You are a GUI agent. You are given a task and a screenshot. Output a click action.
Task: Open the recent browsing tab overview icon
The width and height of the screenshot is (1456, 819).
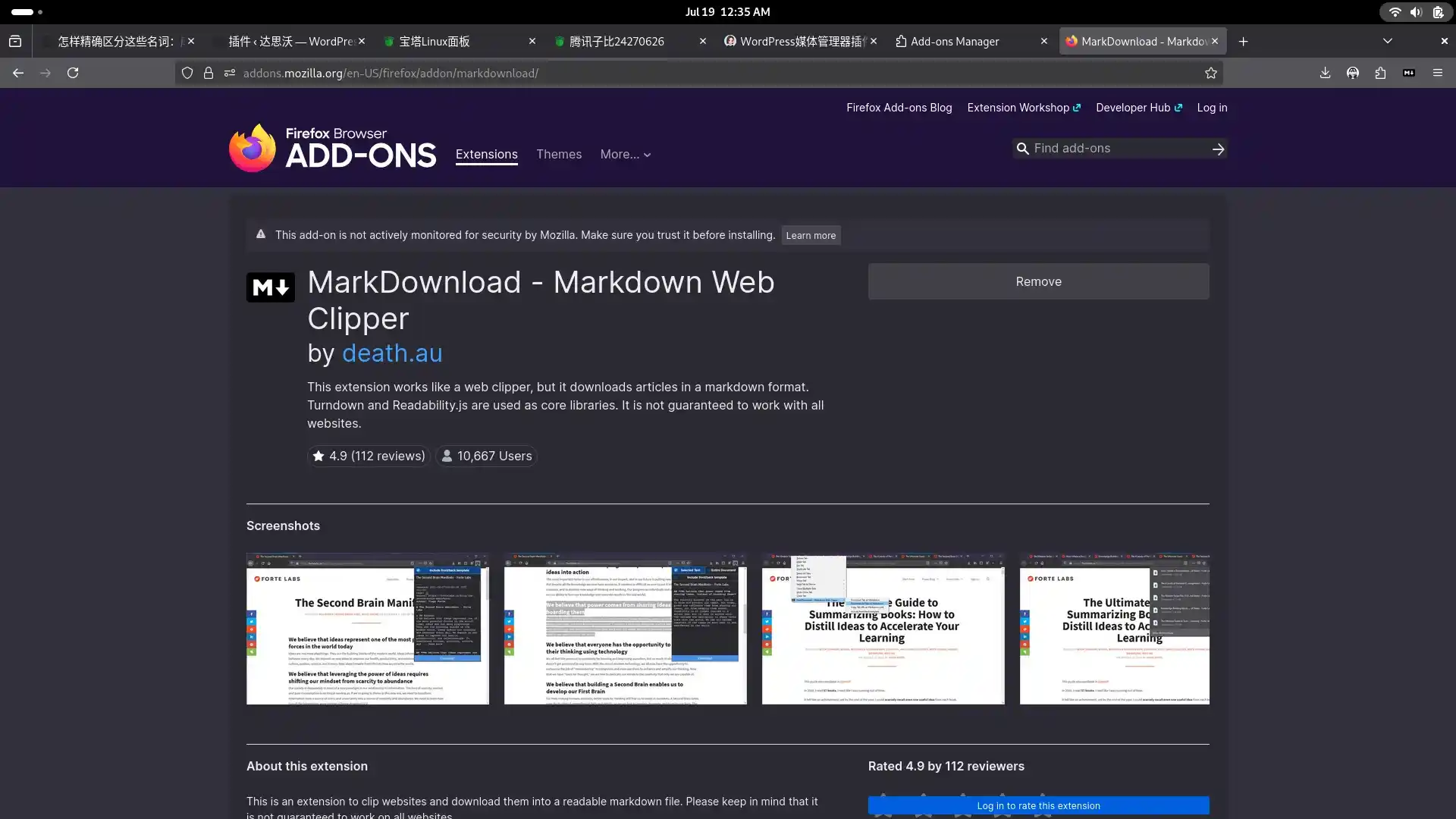pos(15,41)
